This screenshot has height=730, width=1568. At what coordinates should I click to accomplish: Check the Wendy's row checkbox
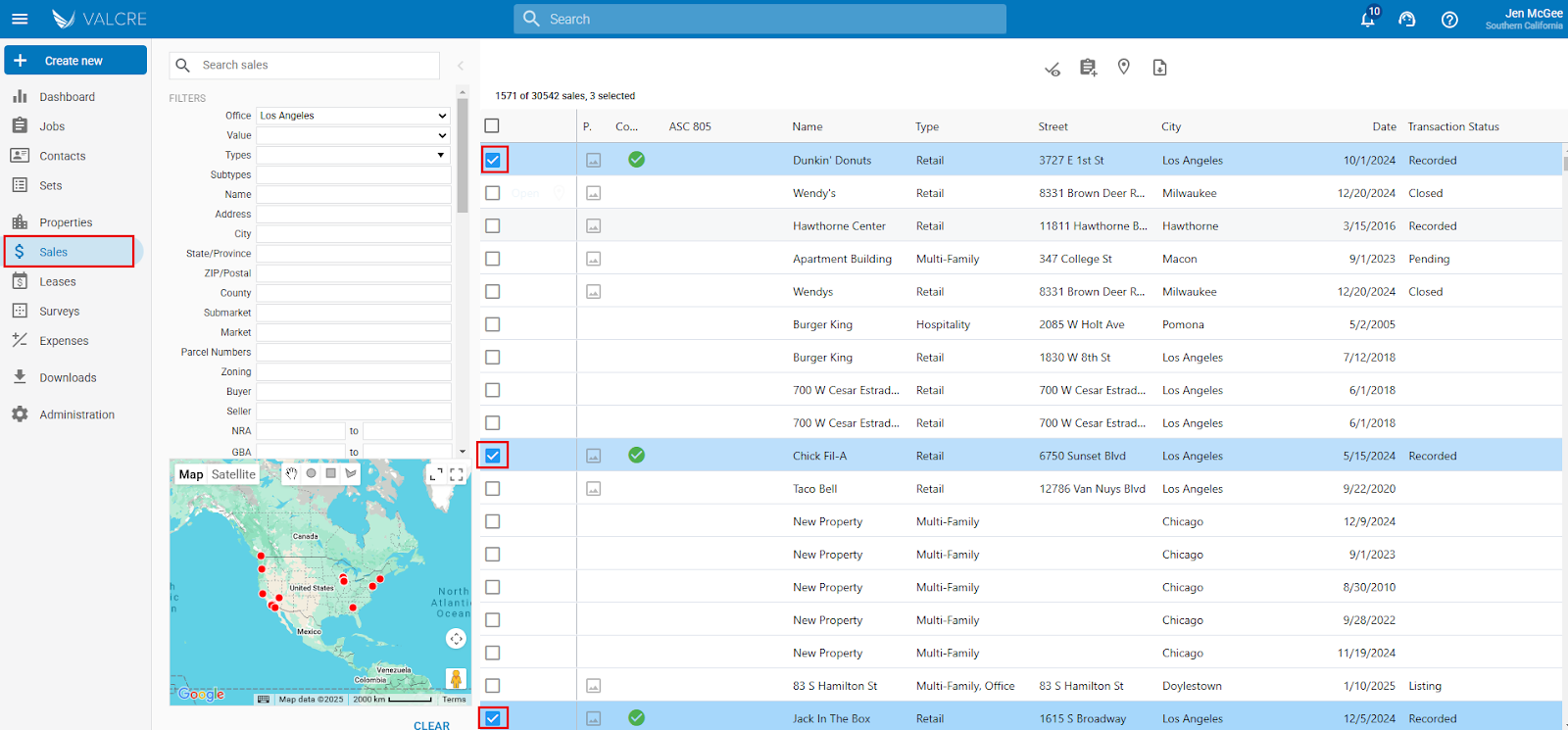[492, 193]
